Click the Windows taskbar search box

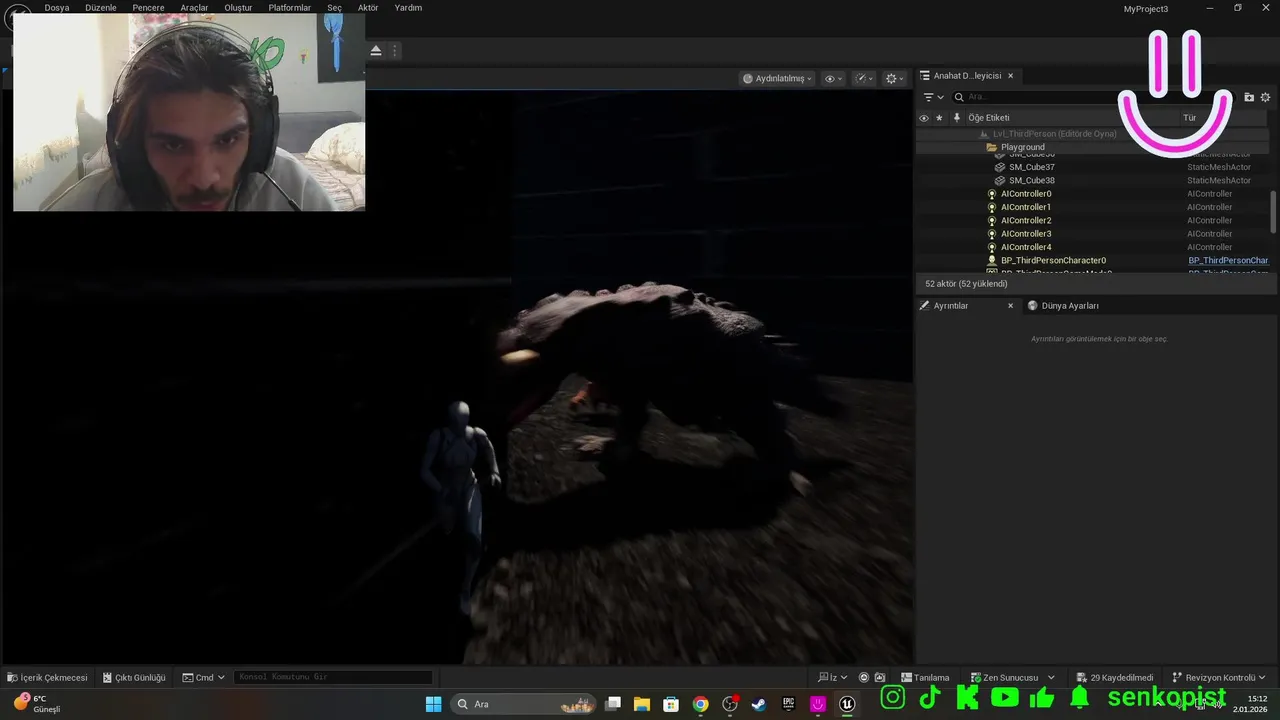(x=523, y=704)
